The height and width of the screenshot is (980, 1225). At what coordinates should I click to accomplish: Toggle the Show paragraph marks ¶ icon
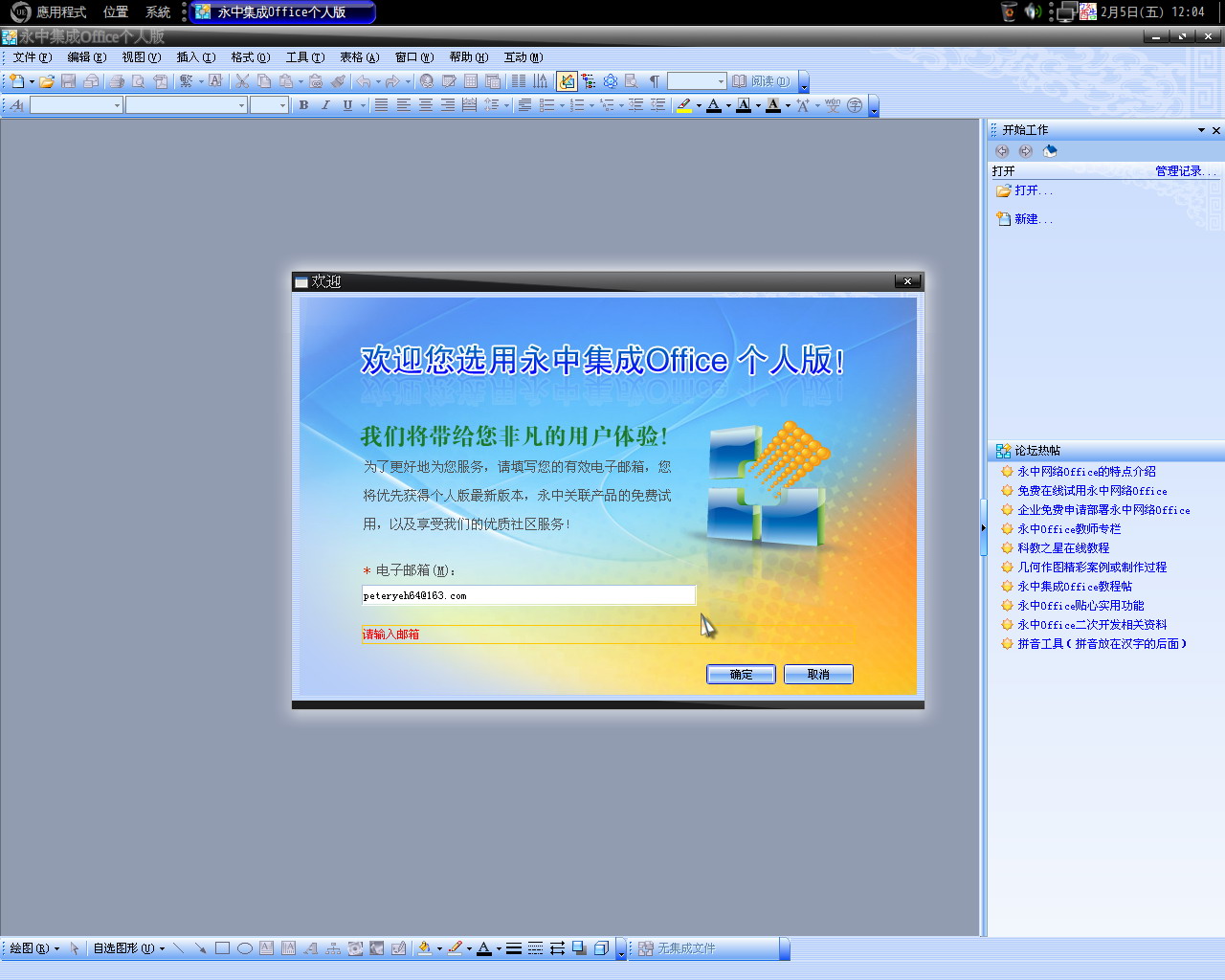[655, 81]
